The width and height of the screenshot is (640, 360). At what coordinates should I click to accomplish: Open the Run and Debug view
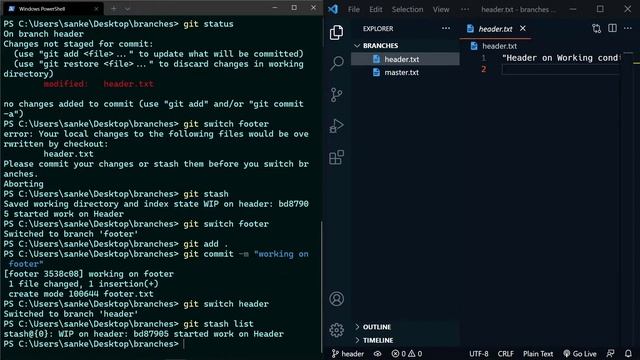tap(336, 126)
